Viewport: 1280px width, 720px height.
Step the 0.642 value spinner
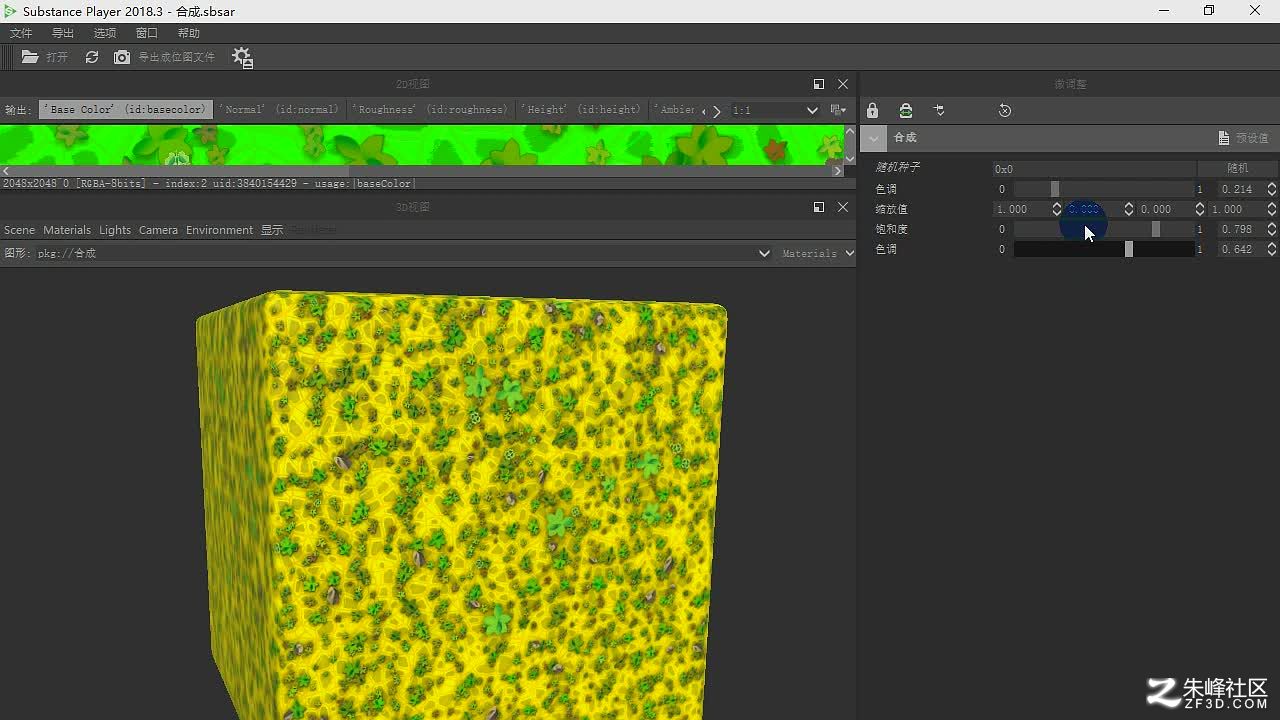[x=1272, y=249]
